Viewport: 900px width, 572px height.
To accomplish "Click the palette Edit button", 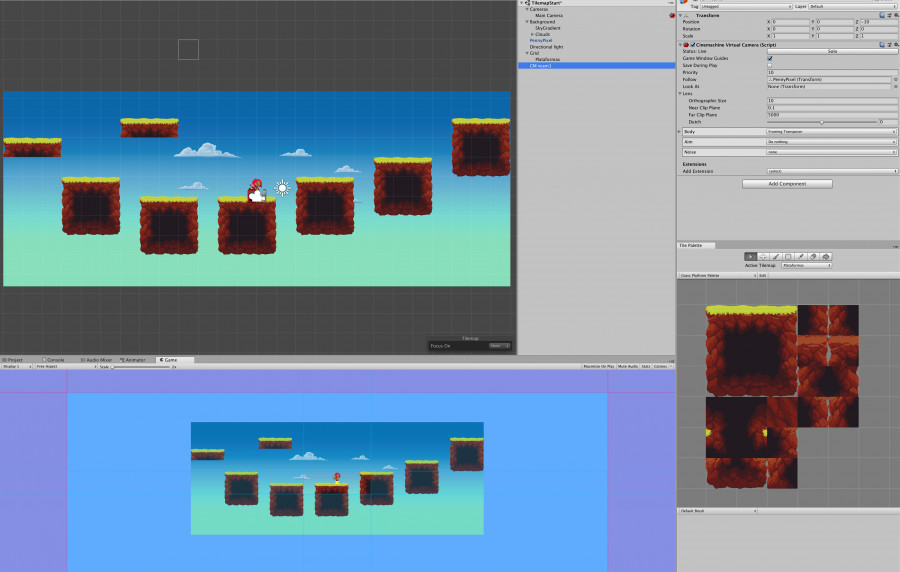I will (763, 275).
